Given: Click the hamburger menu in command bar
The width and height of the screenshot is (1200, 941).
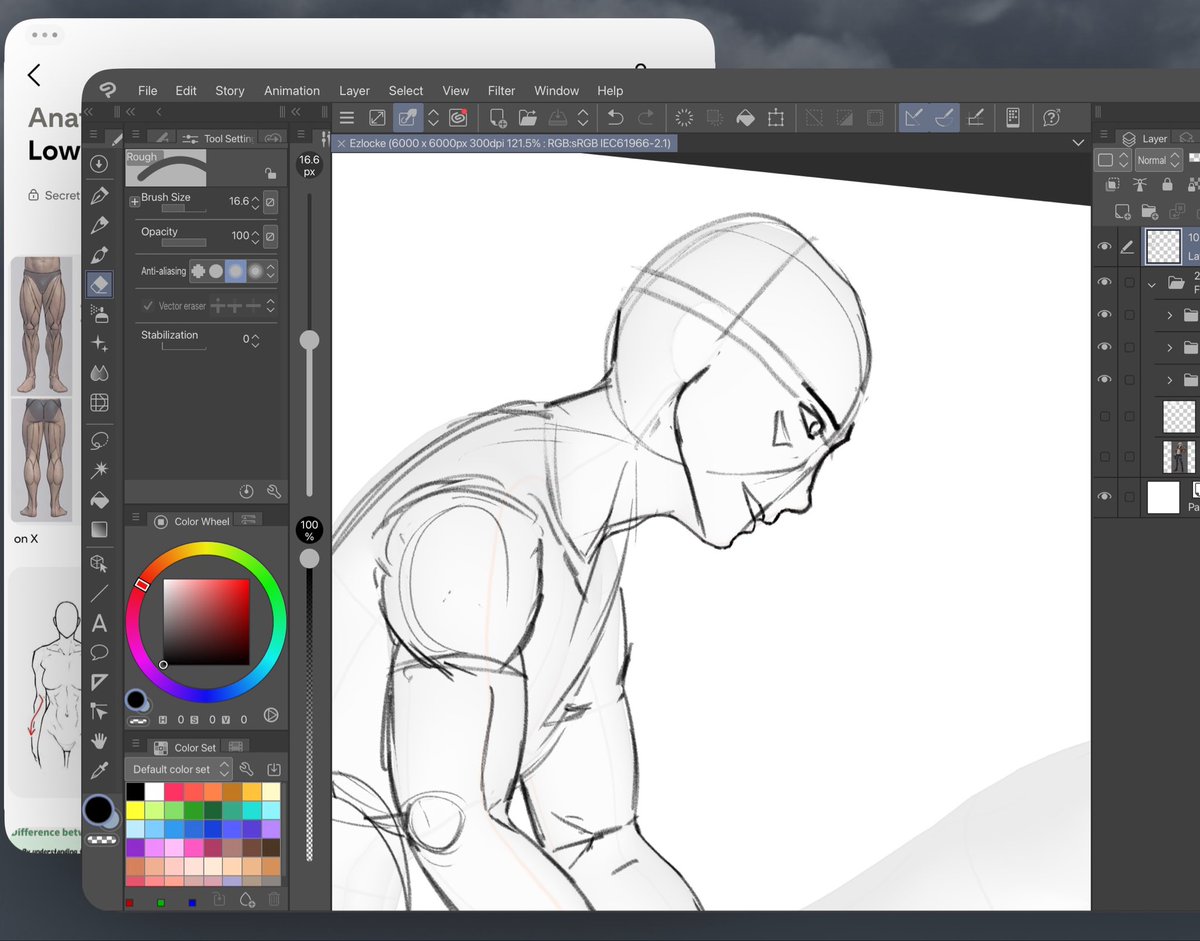Looking at the screenshot, I should [x=347, y=118].
